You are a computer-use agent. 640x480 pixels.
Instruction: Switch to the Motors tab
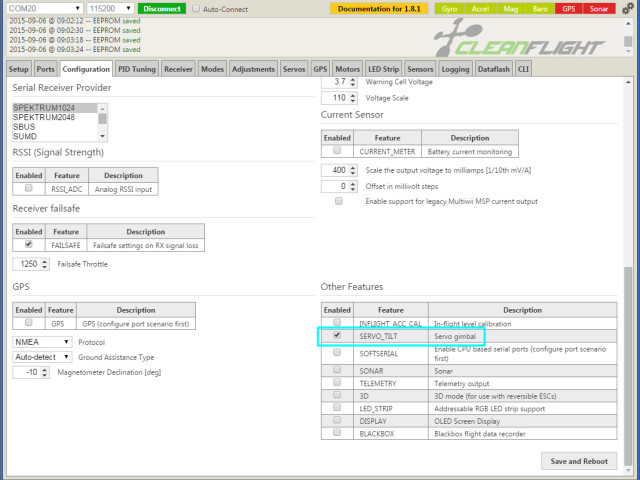click(x=347, y=69)
